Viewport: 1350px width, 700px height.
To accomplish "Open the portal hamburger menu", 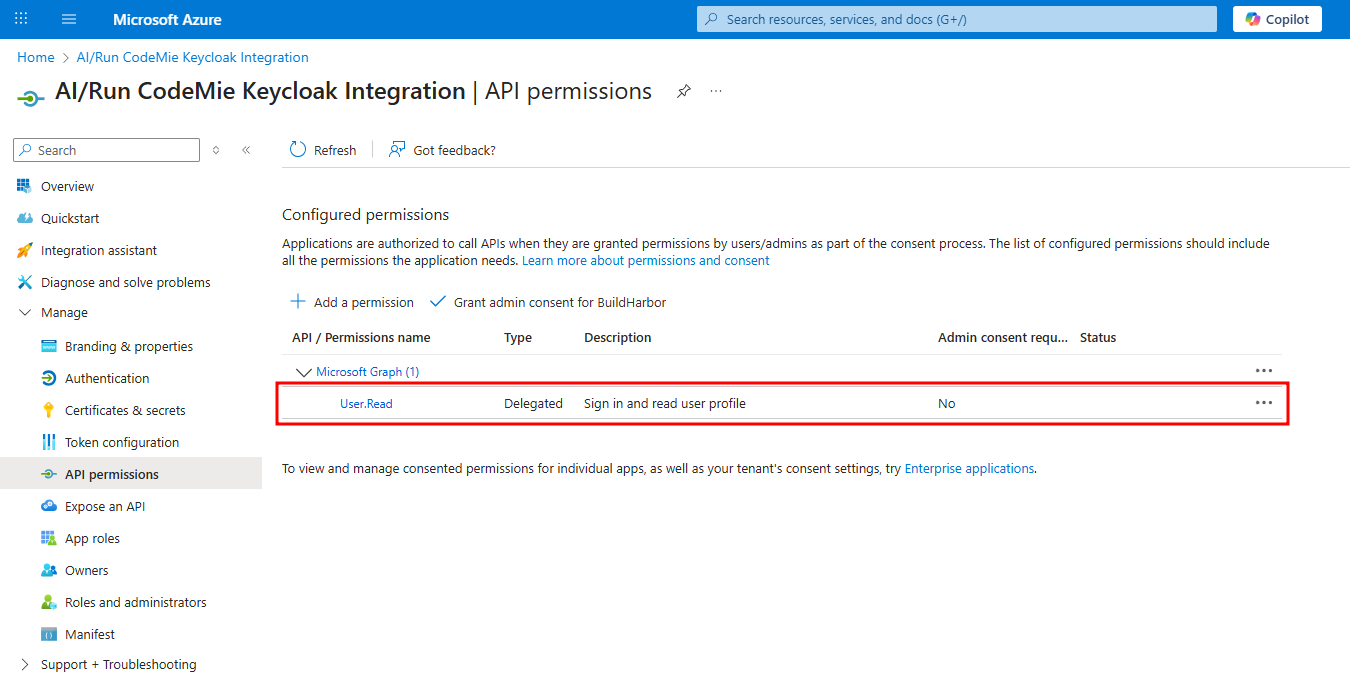I will coord(68,18).
